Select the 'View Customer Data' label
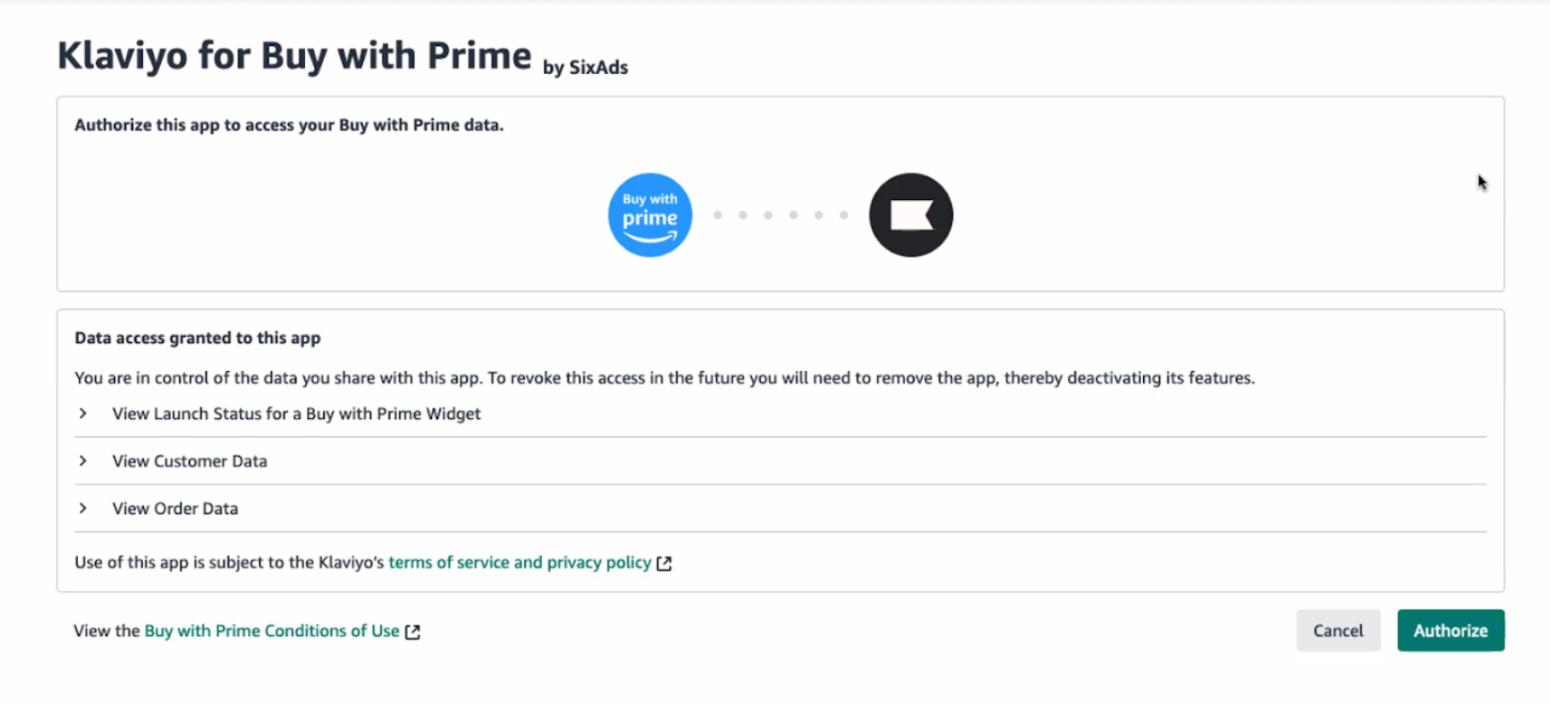The image size is (1550, 704). pos(189,461)
